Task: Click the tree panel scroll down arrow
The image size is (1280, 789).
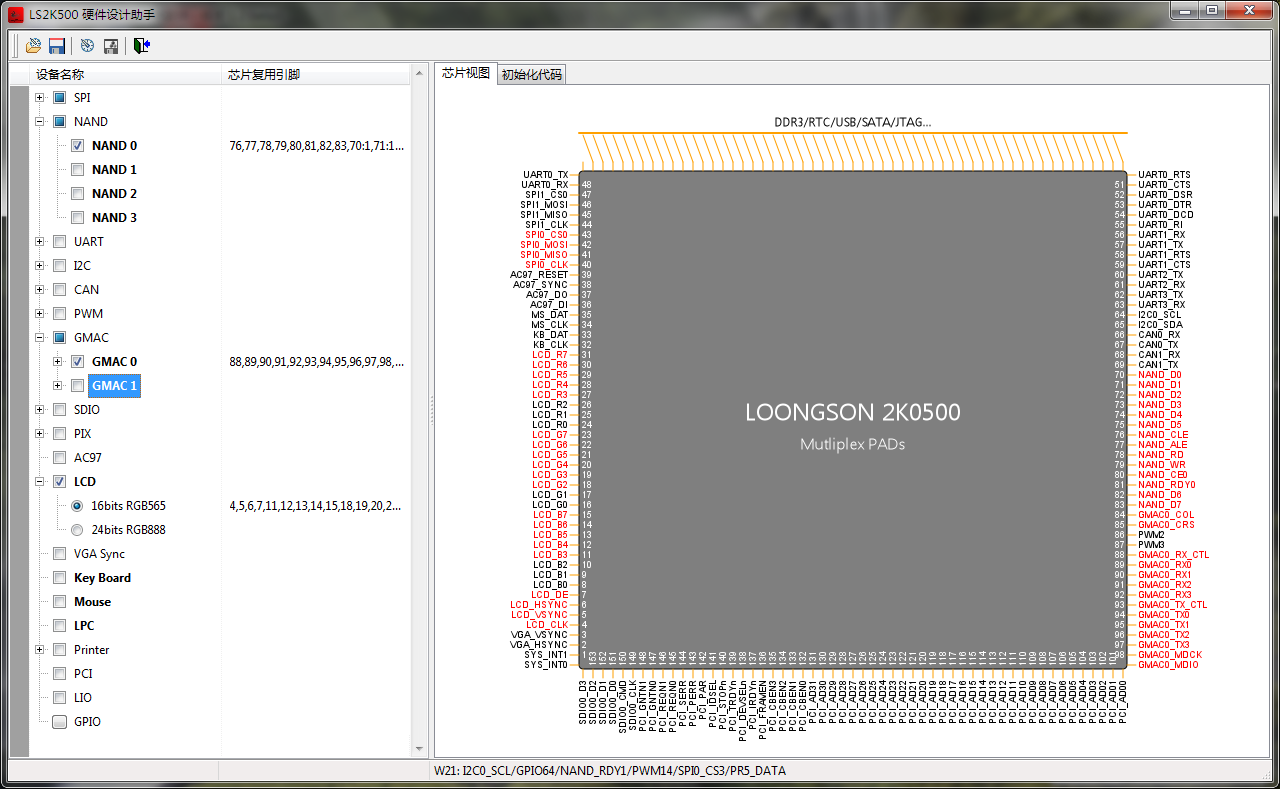Action: point(418,748)
